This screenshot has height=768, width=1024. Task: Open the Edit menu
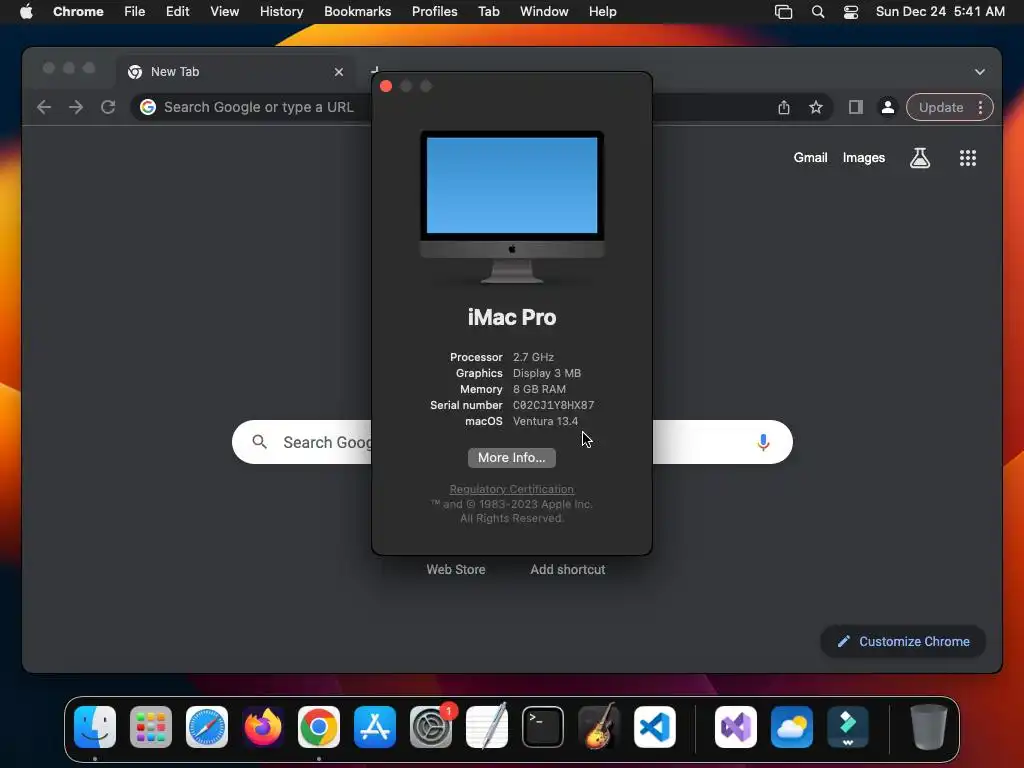point(178,12)
